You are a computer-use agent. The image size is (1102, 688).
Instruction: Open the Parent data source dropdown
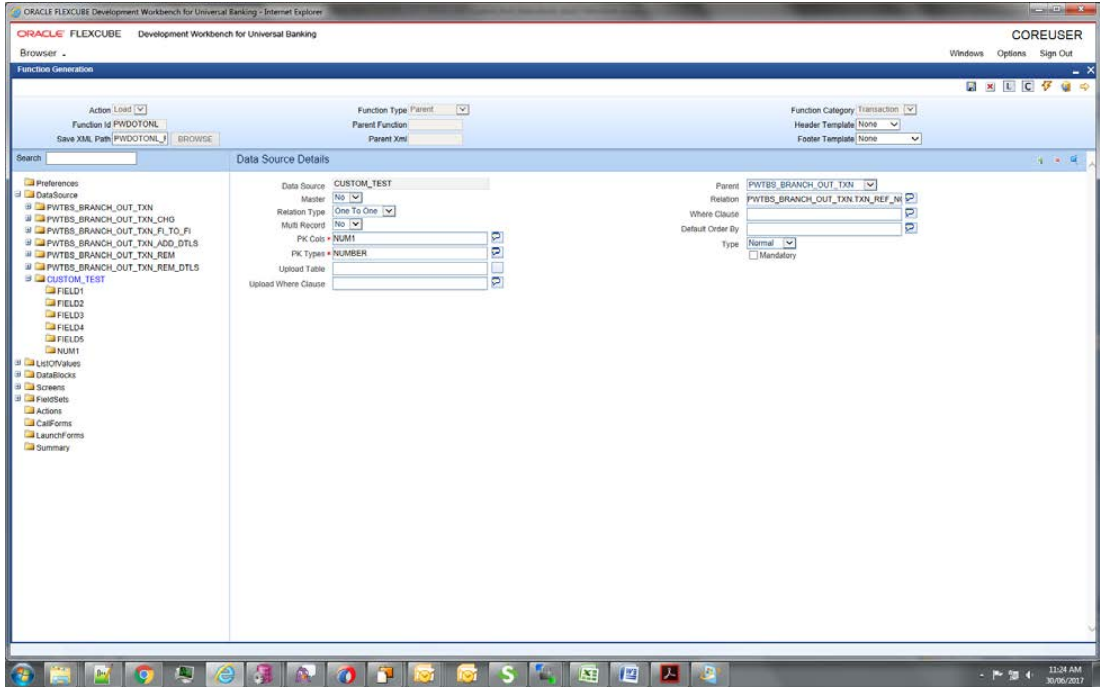click(870, 184)
